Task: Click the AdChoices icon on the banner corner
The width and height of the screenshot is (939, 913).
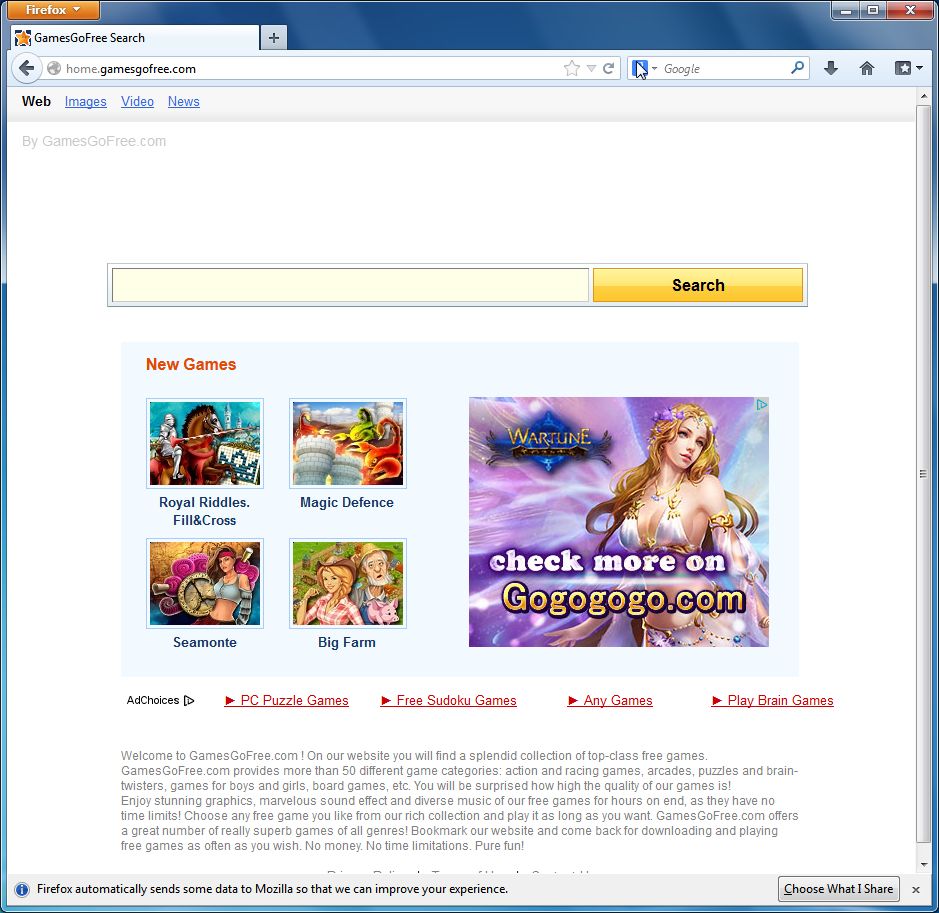Action: tap(761, 405)
